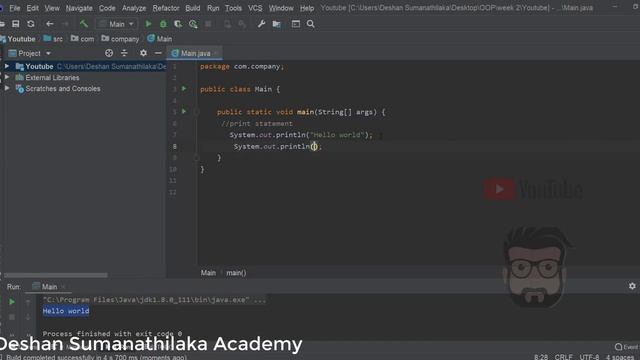The image size is (640, 360).
Task: Click the run gutter arrow beside main method
Action: (x=184, y=111)
